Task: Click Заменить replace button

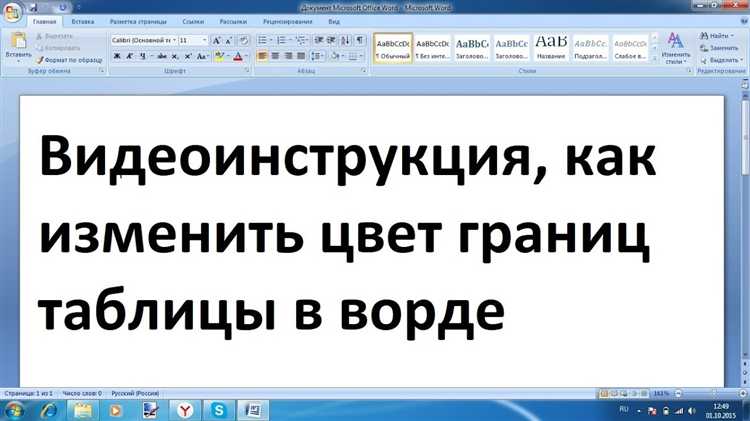Action: pos(719,48)
